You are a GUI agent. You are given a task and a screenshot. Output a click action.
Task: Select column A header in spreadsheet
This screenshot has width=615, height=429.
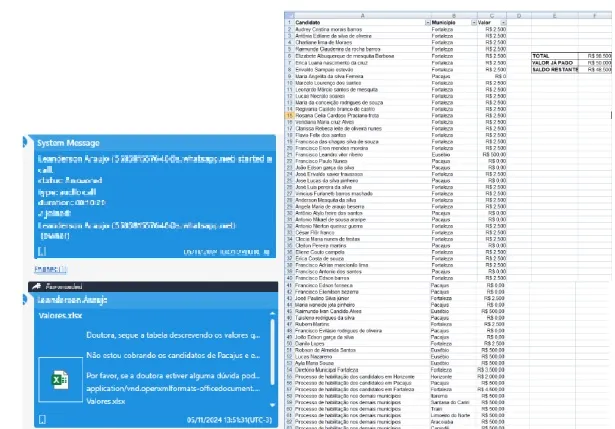coord(362,16)
